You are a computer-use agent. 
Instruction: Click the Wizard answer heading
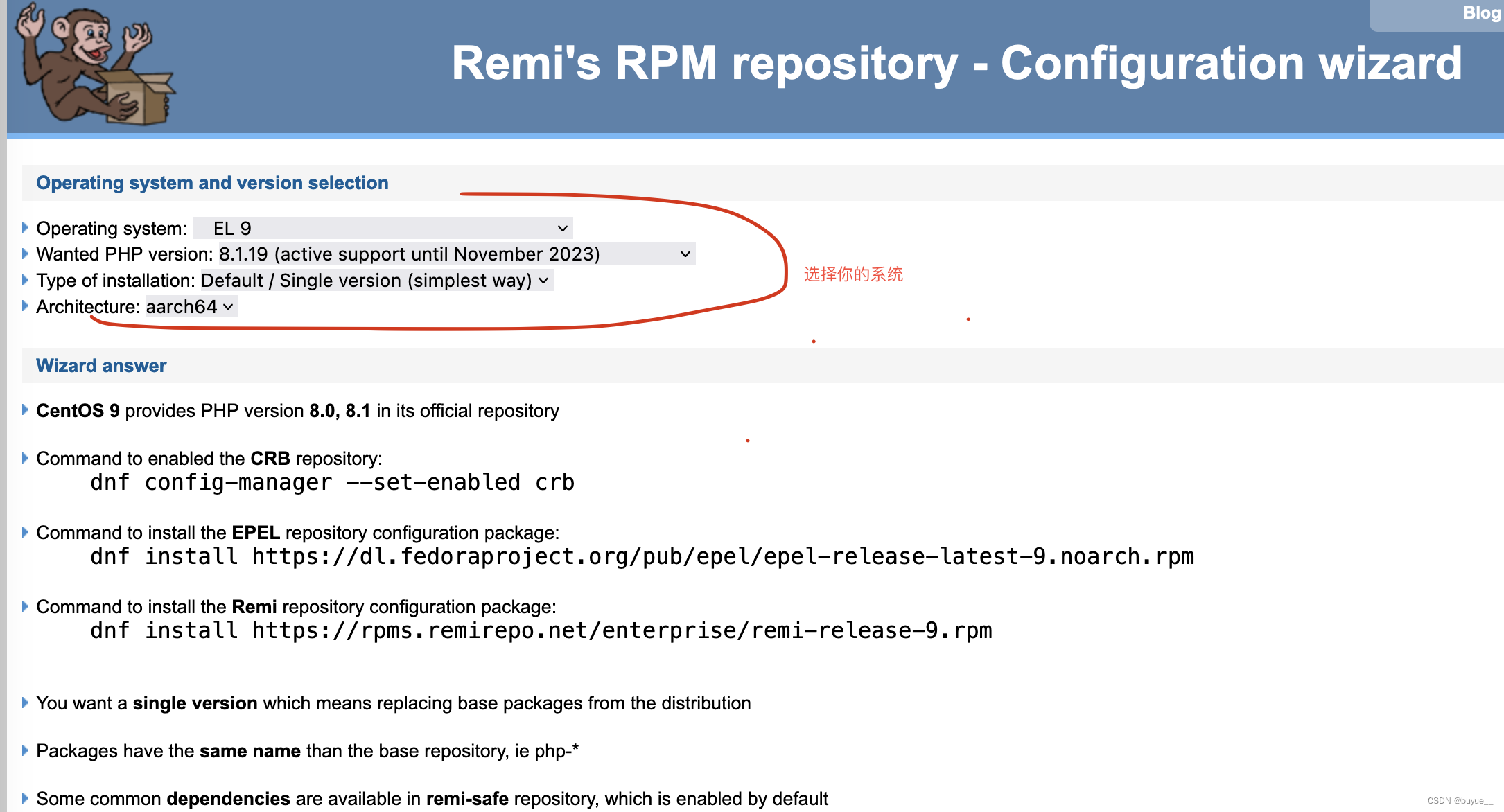point(101,366)
